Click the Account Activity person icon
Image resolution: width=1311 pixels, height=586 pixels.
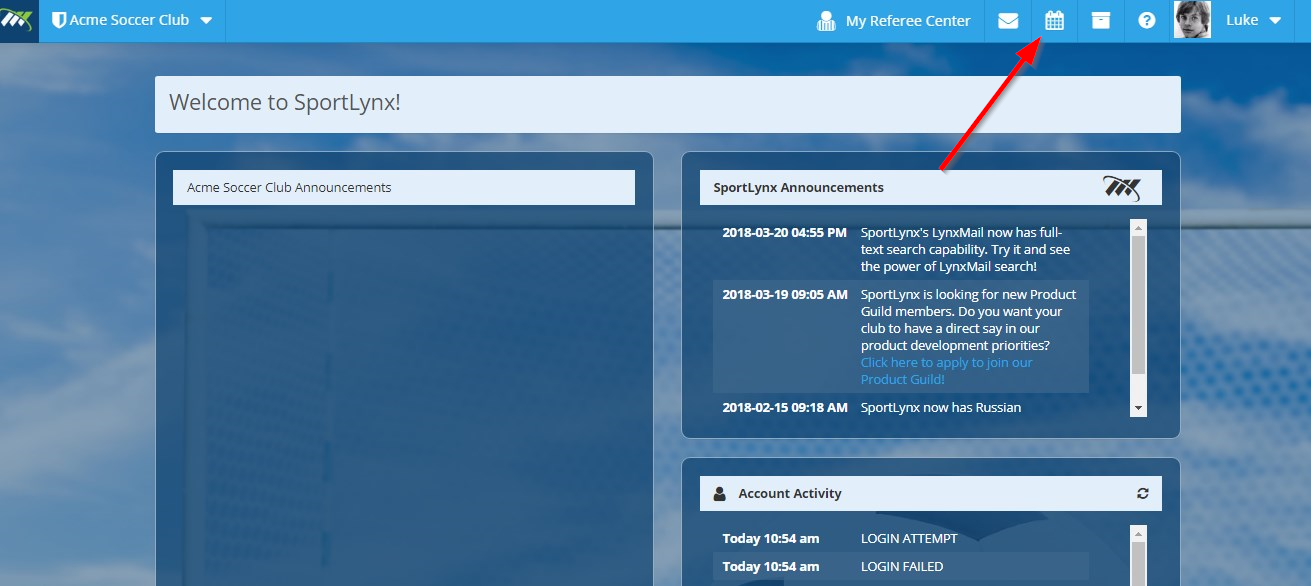[720, 493]
